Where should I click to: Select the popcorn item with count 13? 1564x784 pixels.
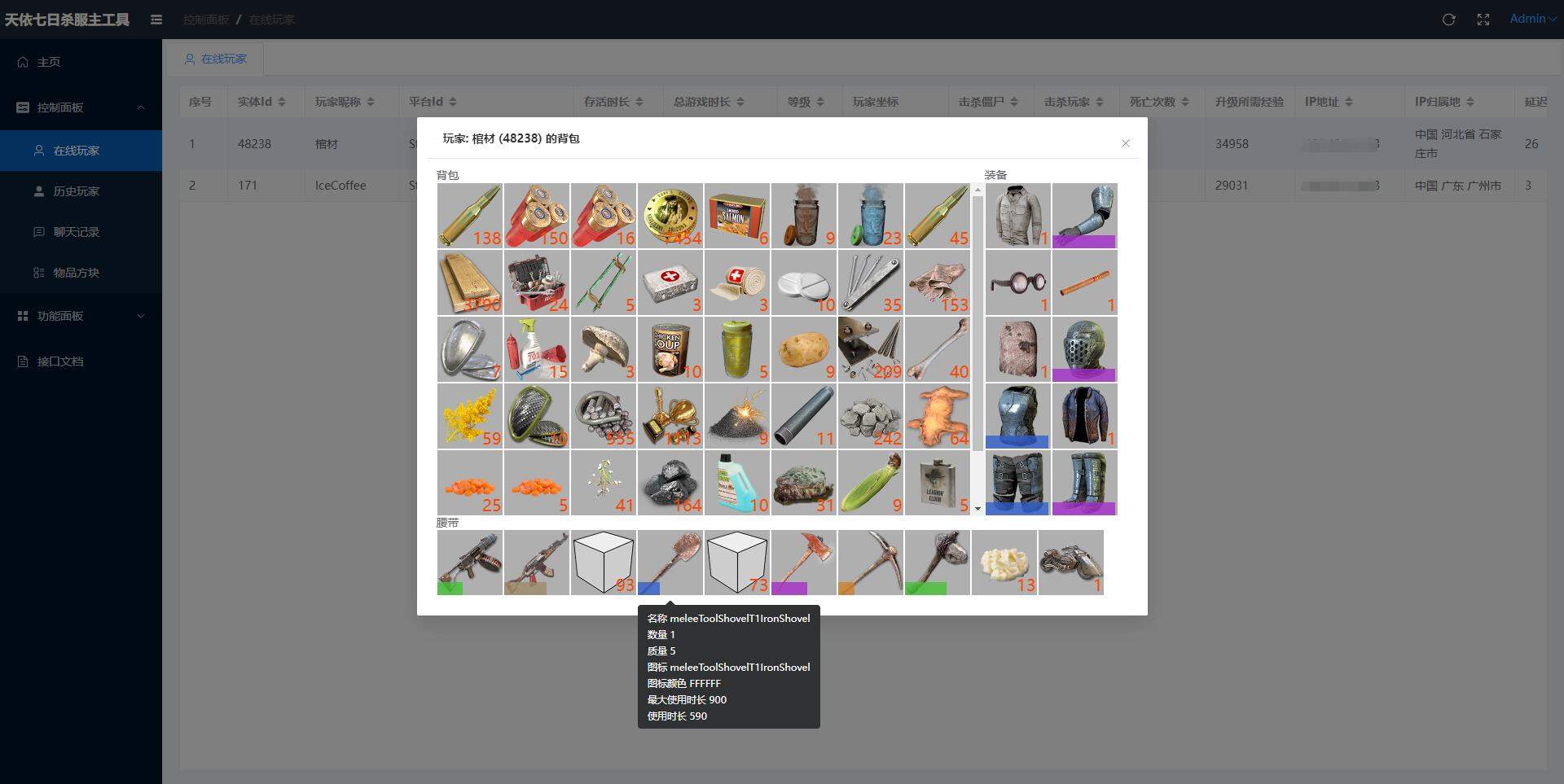pos(1004,563)
